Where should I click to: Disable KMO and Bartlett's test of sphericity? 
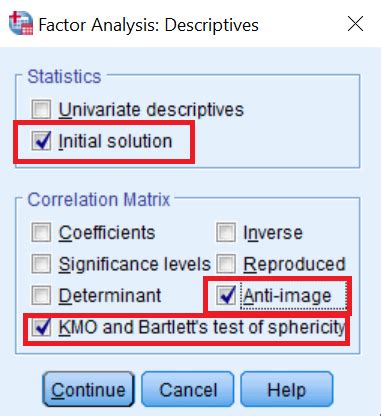41,327
